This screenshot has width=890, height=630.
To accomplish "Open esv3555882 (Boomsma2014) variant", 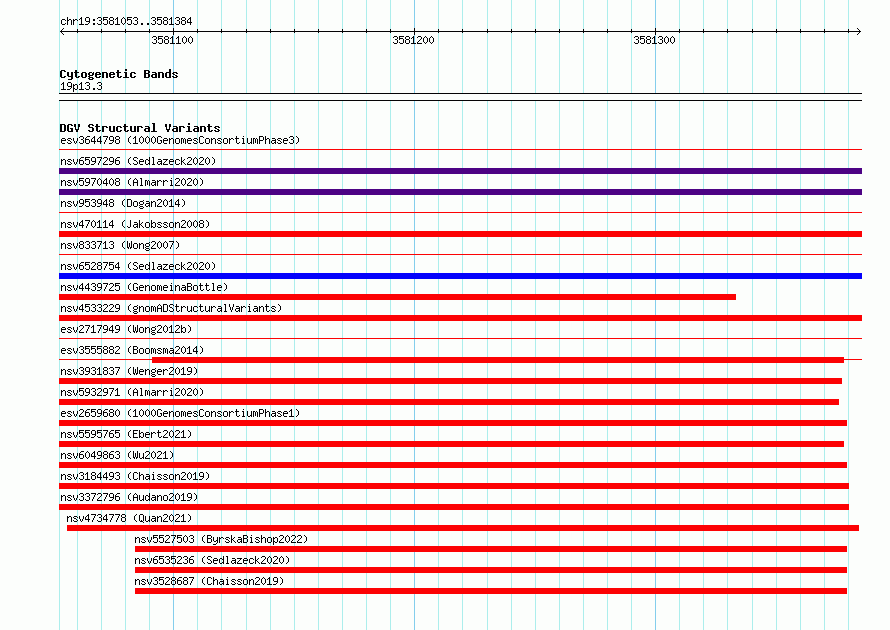I will click(x=132, y=350).
